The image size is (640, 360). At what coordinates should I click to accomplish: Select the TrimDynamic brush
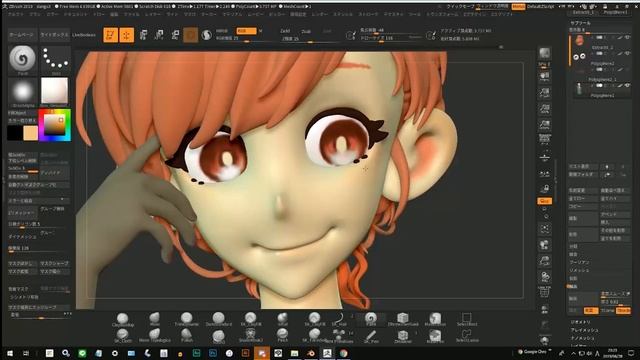point(187,320)
